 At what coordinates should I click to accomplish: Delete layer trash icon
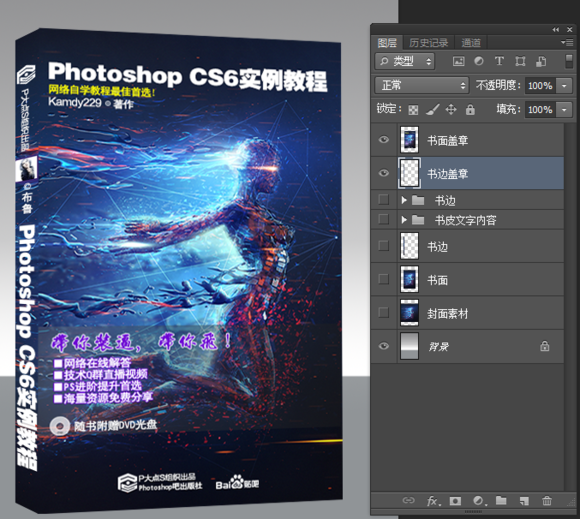pyautogui.click(x=547, y=501)
